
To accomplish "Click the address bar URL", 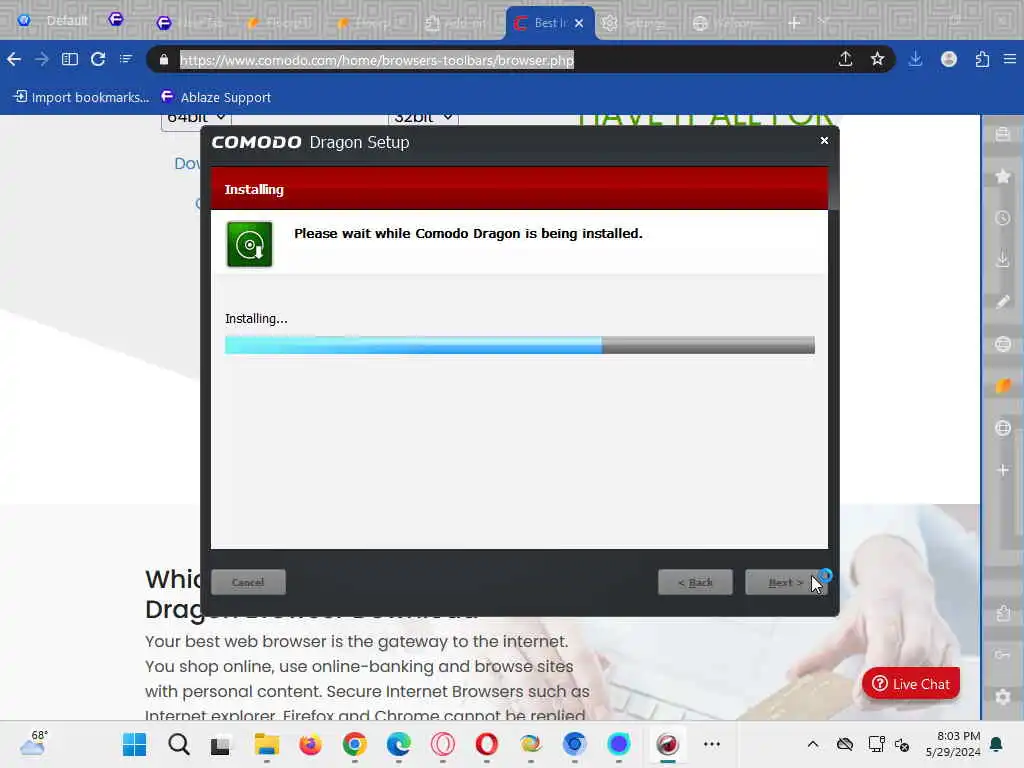I will point(377,60).
